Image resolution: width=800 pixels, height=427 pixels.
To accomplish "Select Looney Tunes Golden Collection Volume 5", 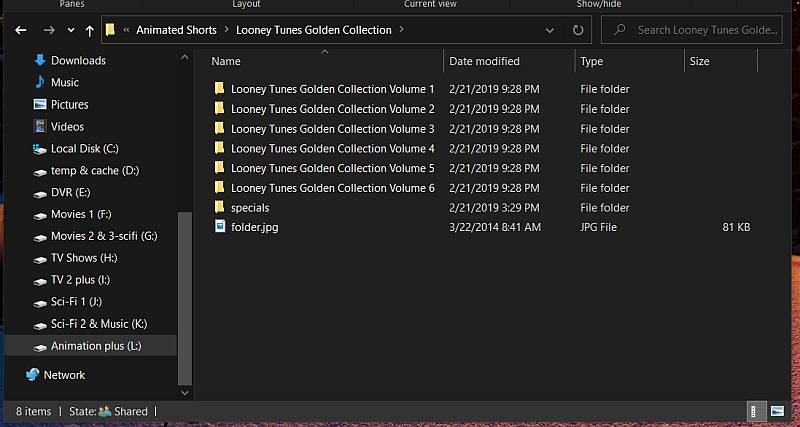I will [332, 168].
